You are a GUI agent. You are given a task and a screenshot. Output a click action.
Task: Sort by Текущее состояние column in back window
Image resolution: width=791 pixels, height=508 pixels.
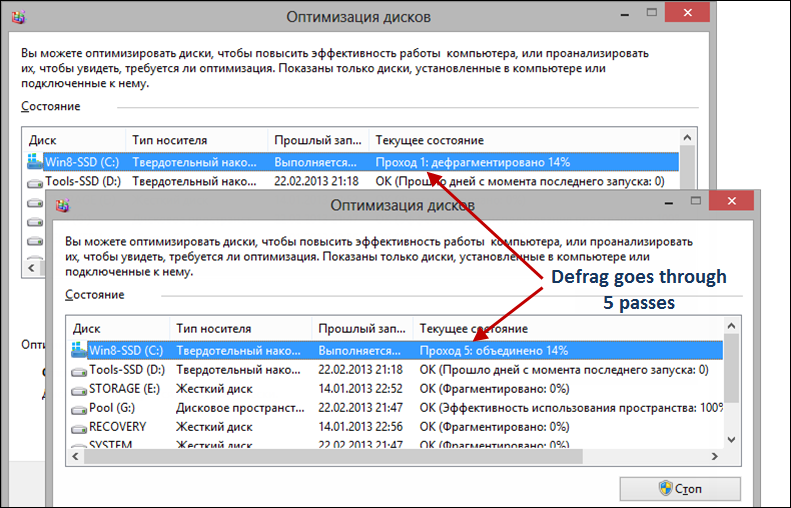point(524,140)
